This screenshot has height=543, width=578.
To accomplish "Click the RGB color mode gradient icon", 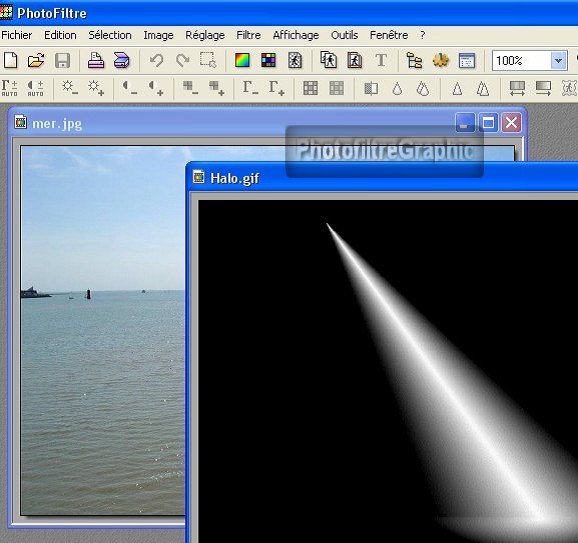I will (242, 60).
